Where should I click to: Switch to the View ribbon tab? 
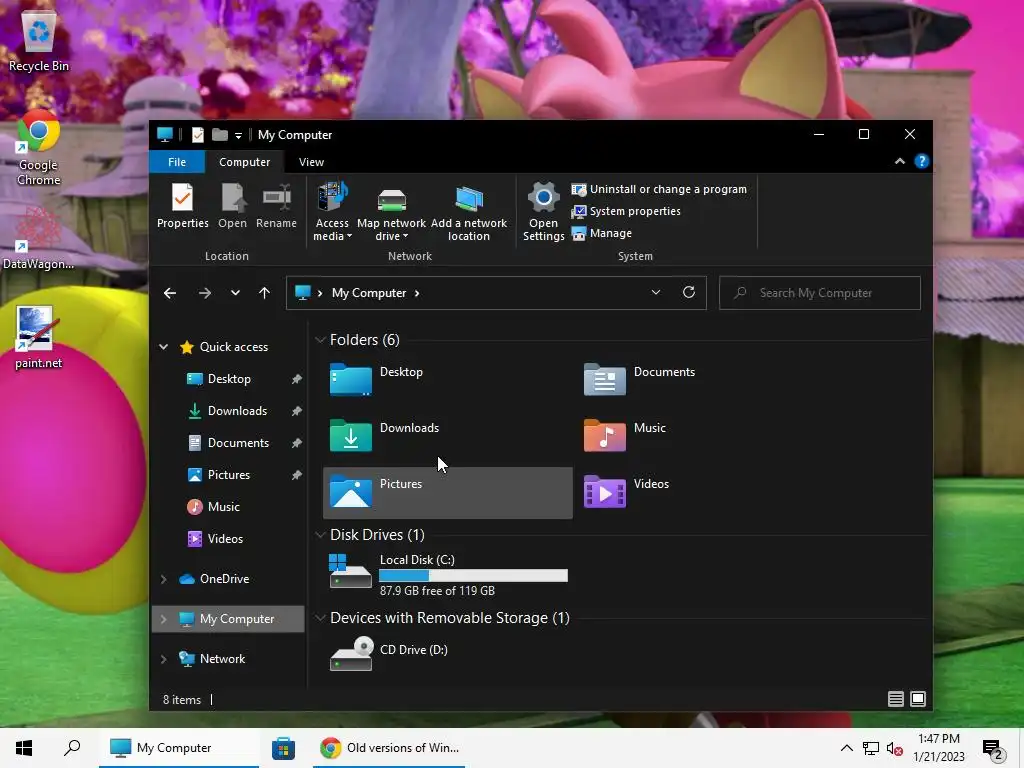click(x=312, y=162)
